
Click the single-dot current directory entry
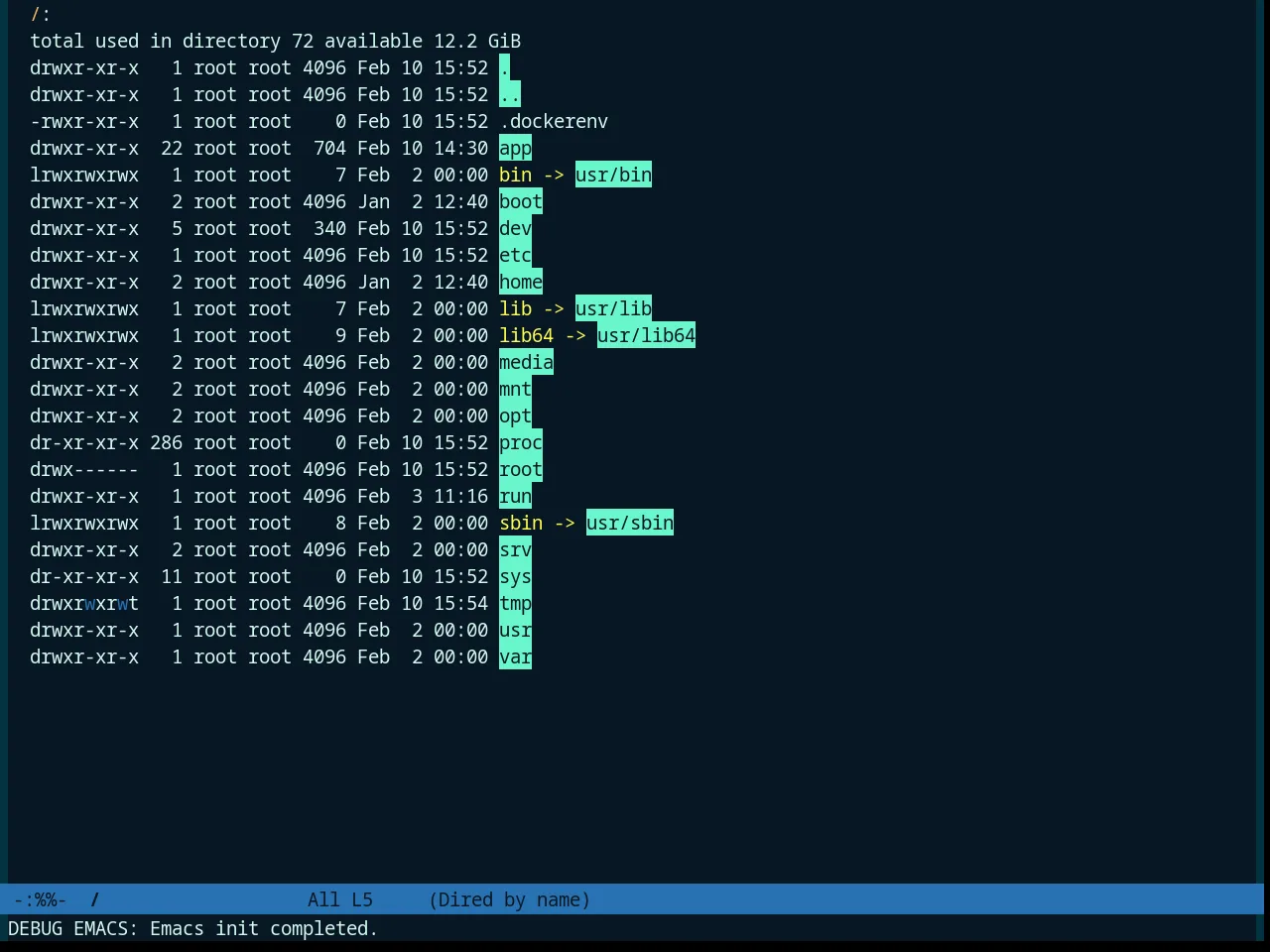[504, 68]
